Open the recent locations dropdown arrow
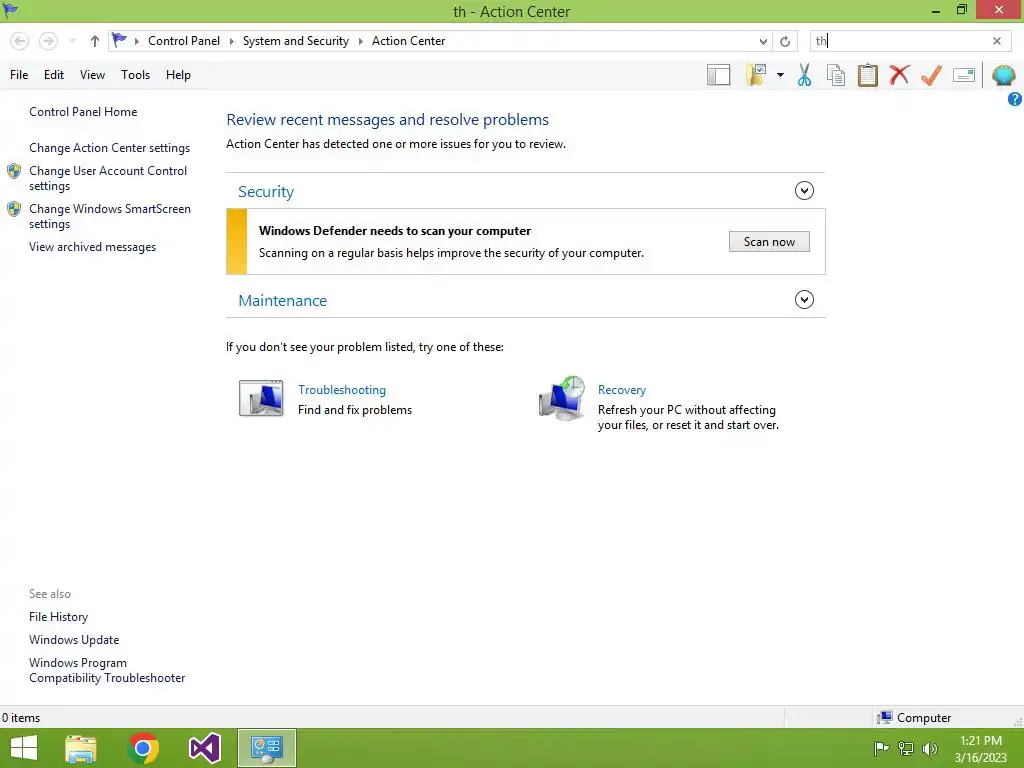Viewport: 1024px width, 768px height. [x=72, y=41]
